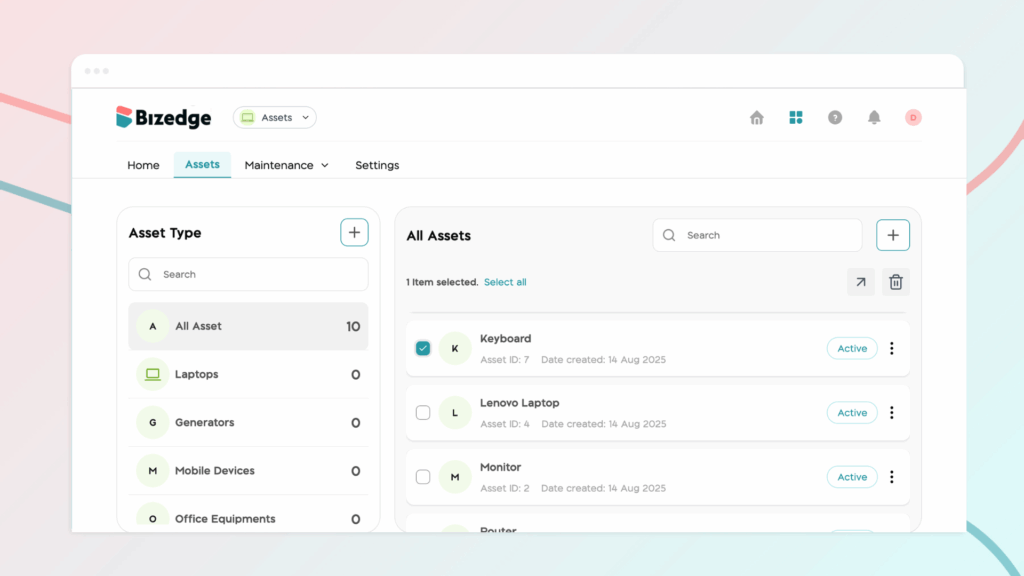
Task: Open the Settings tab
Action: [x=377, y=165]
